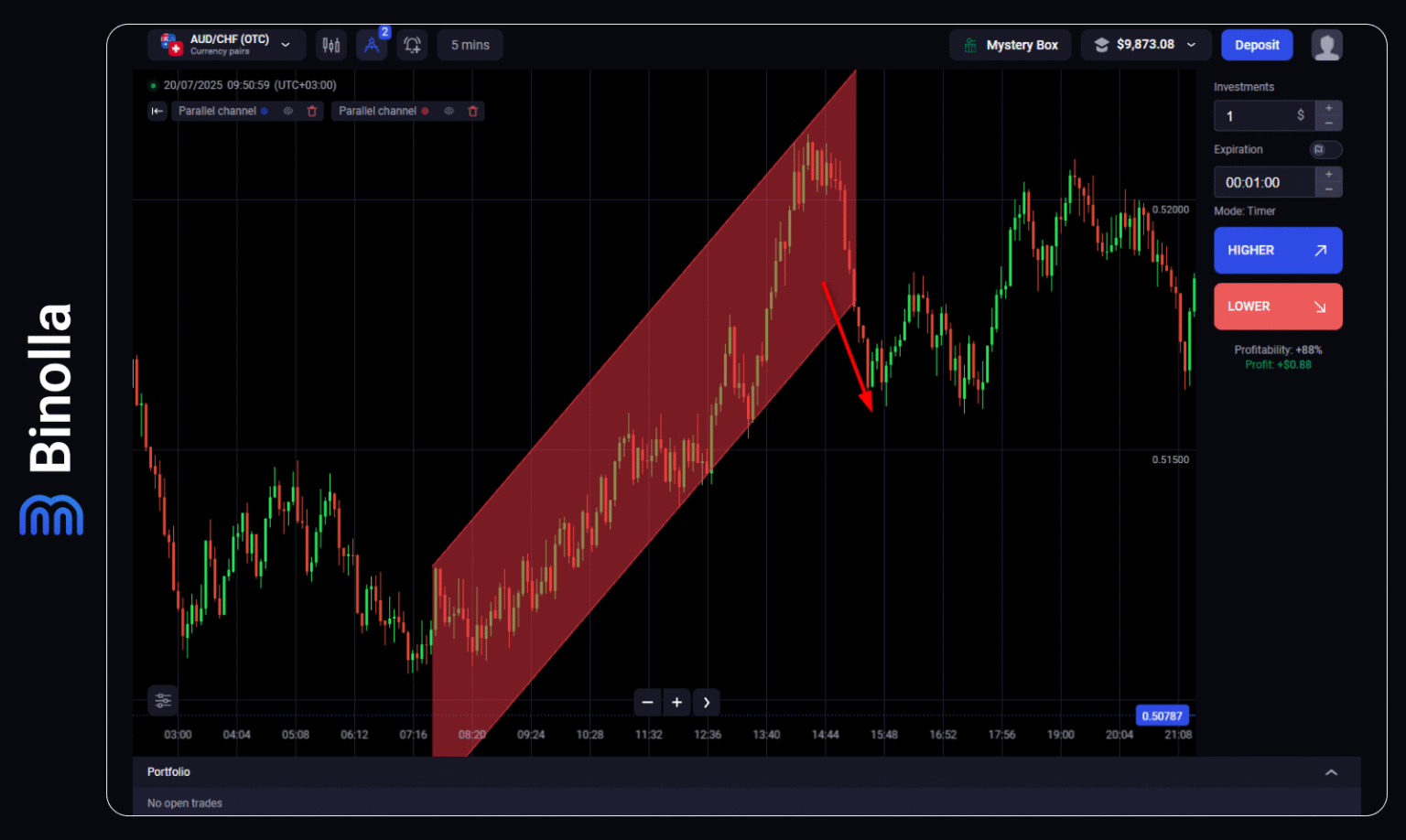Jump to latest candles using arrow icon
The image size is (1406, 840).
[706, 702]
